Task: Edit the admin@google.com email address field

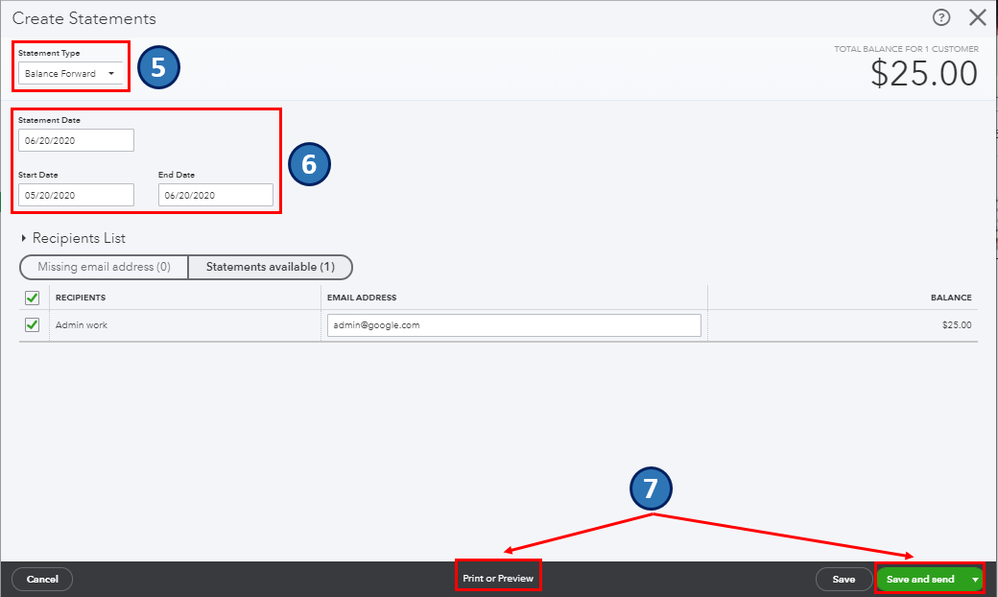Action: click(x=514, y=325)
